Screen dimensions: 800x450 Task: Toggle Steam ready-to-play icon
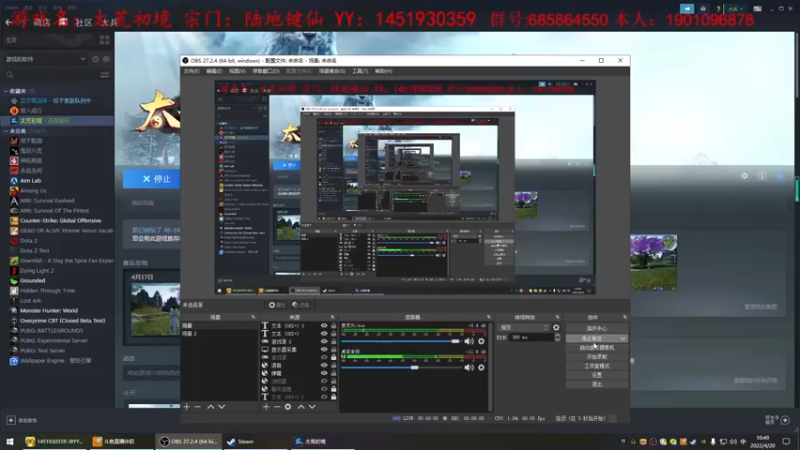click(x=106, y=59)
